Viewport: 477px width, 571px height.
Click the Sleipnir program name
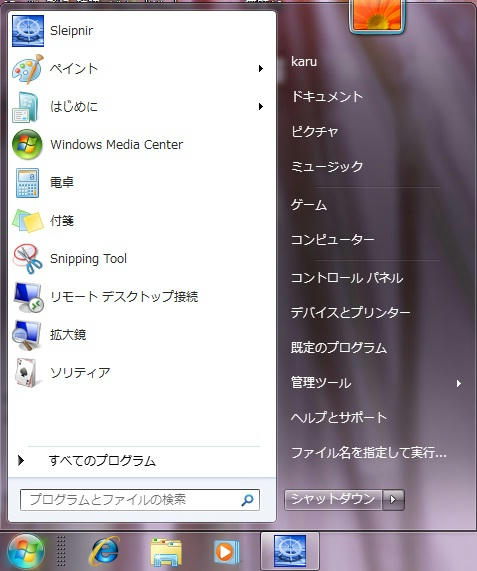click(x=72, y=31)
